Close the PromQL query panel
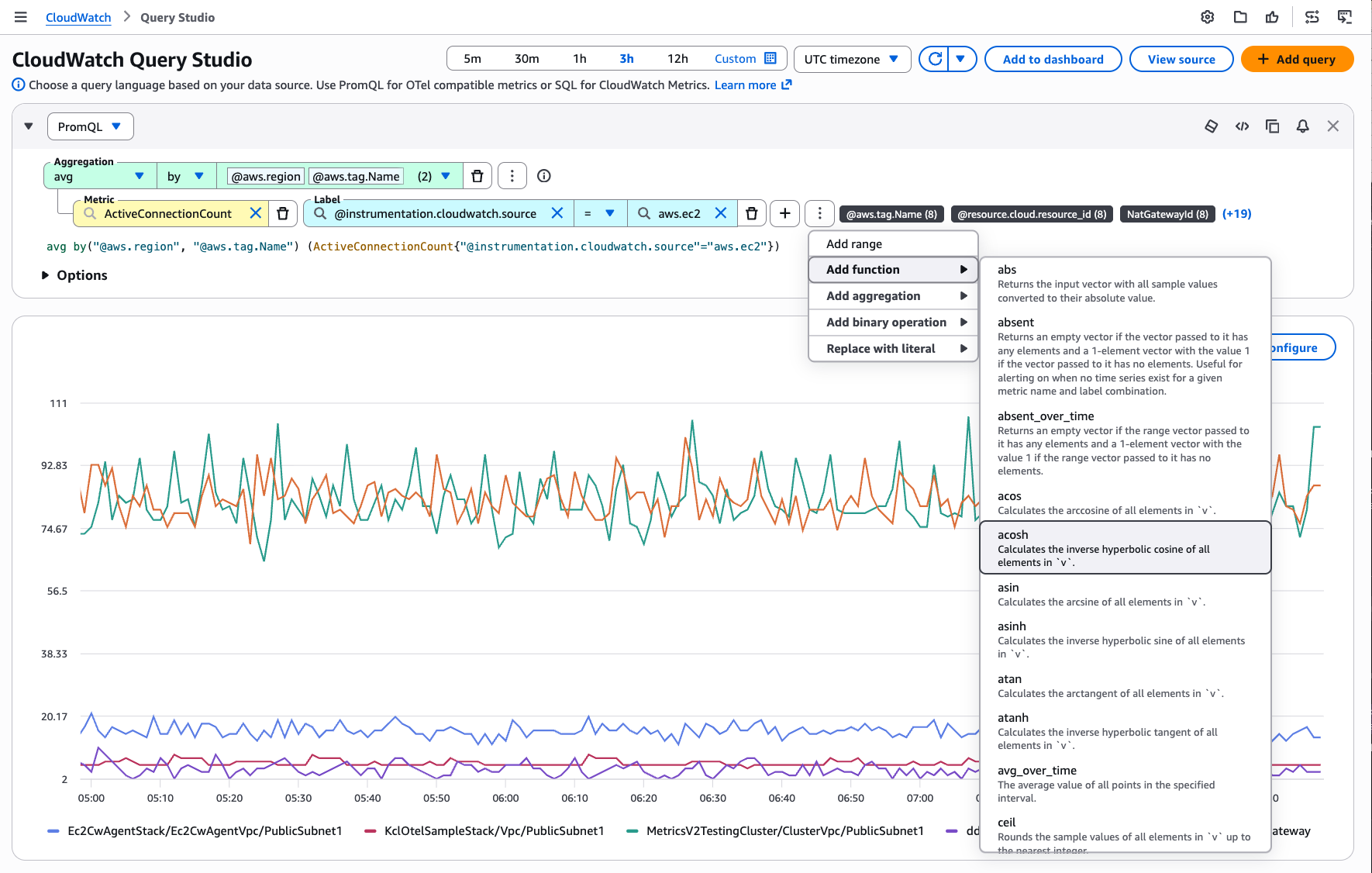Image resolution: width=1372 pixels, height=873 pixels. point(1332,126)
